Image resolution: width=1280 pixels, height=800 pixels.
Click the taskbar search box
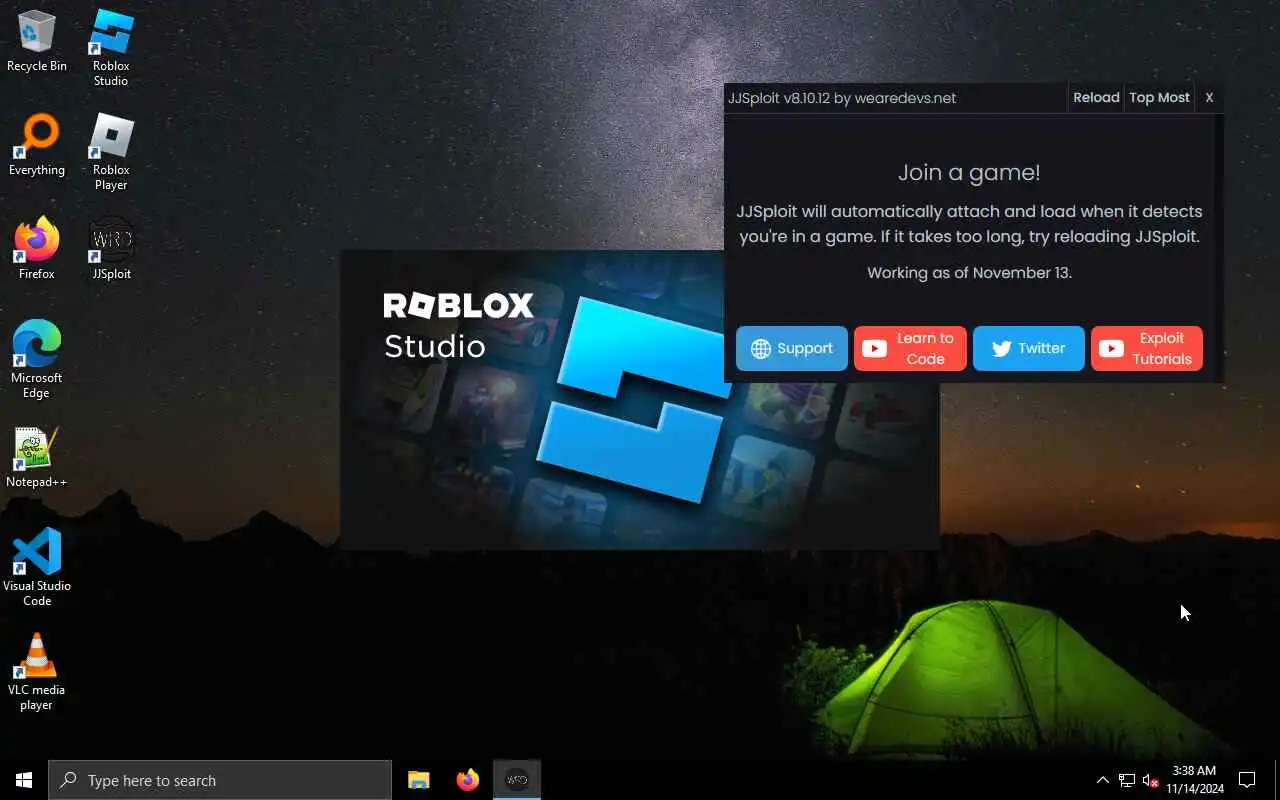(x=220, y=780)
